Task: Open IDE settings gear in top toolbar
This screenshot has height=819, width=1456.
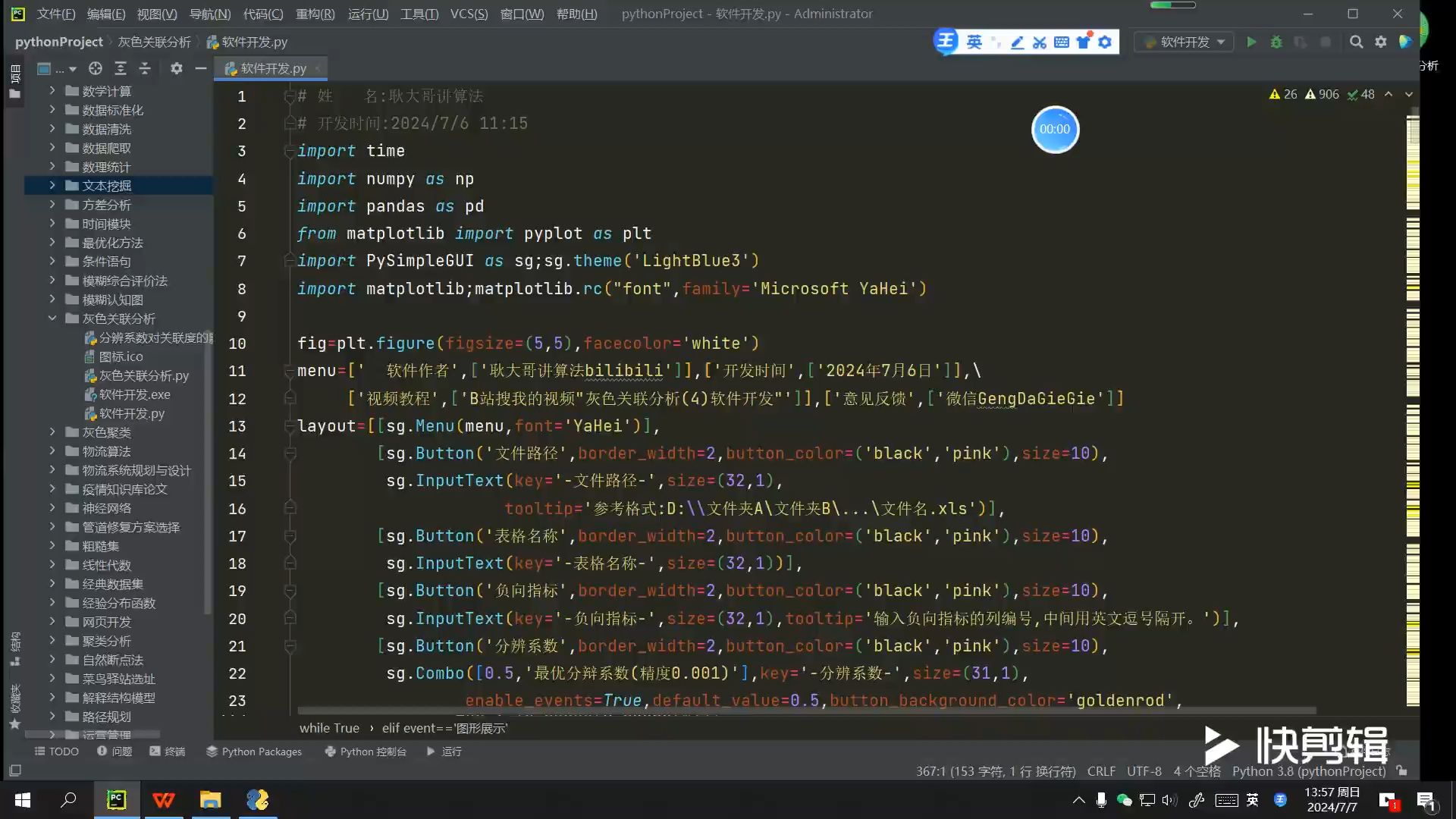Action: [1381, 42]
